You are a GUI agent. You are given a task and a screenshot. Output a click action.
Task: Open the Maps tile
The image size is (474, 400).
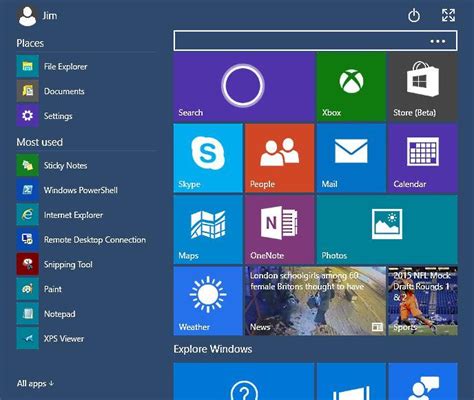pos(208,230)
